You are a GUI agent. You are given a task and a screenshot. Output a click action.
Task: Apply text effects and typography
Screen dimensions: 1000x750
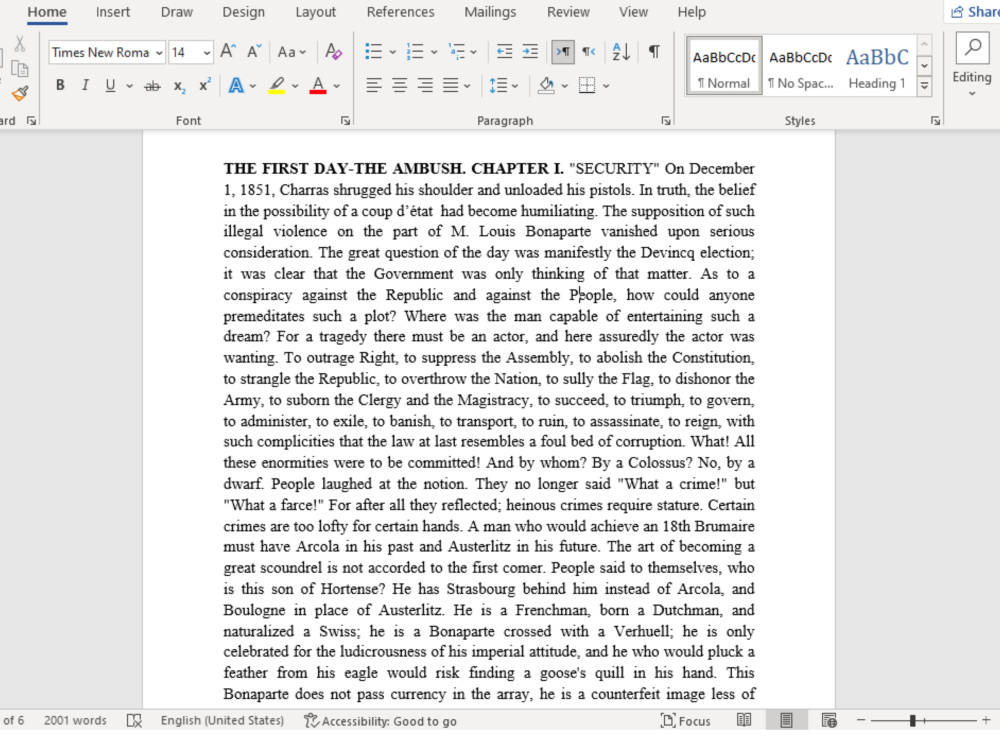tap(236, 85)
